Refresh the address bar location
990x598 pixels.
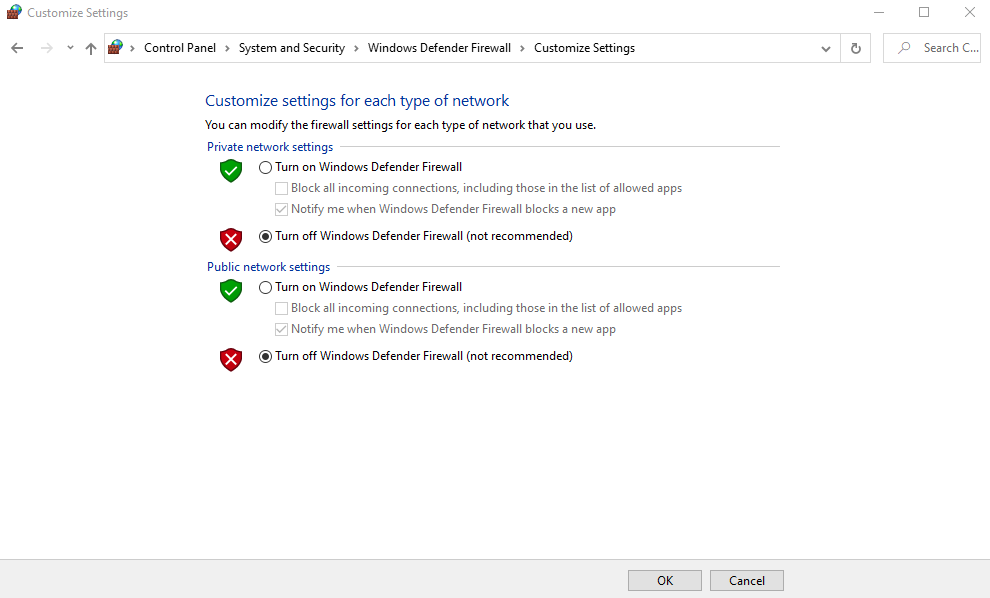[x=856, y=48]
